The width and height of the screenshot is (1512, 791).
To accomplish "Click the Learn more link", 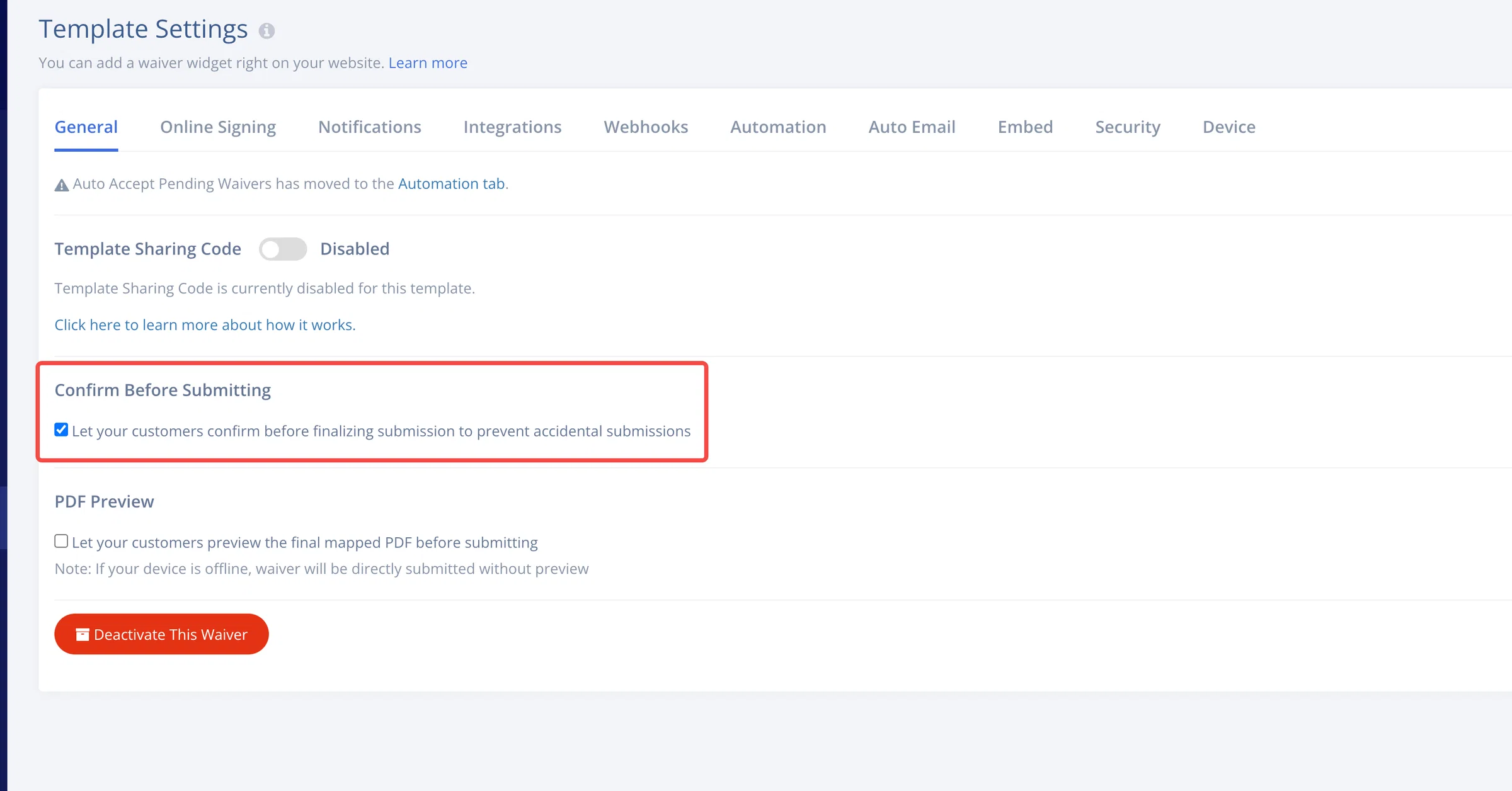I will [x=428, y=63].
